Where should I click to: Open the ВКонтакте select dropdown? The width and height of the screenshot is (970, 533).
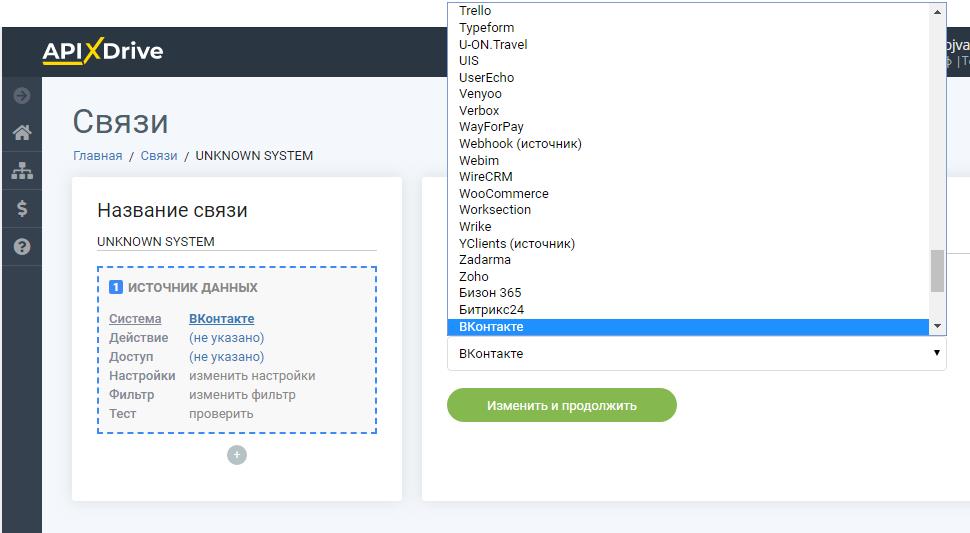click(x=697, y=354)
